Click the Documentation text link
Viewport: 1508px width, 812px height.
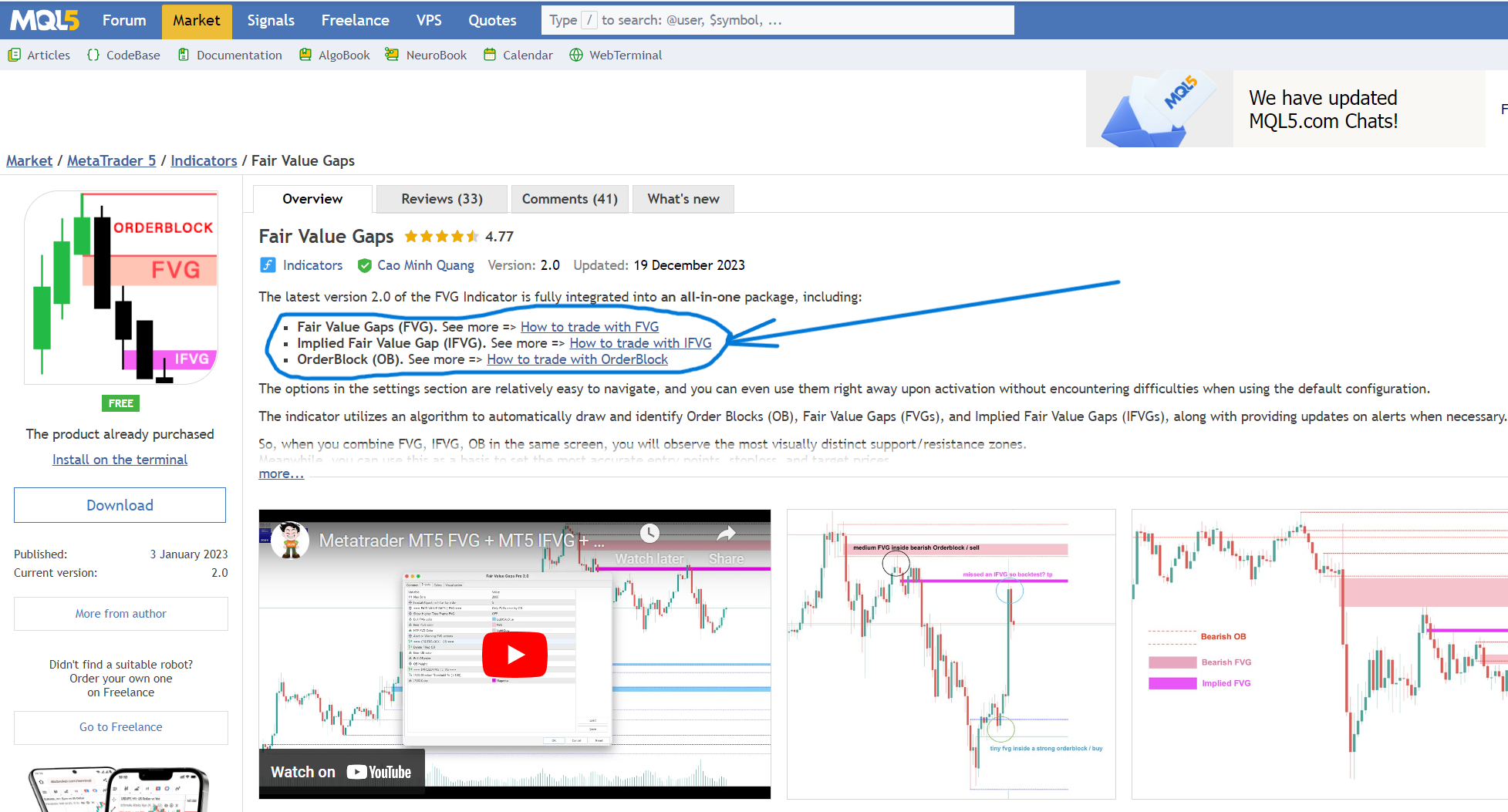pyautogui.click(x=239, y=55)
